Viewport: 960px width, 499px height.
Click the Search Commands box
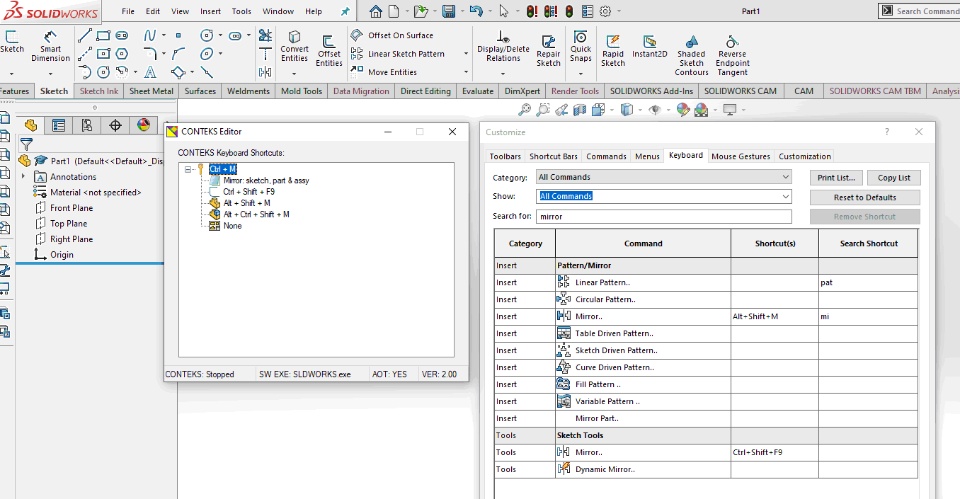919,11
